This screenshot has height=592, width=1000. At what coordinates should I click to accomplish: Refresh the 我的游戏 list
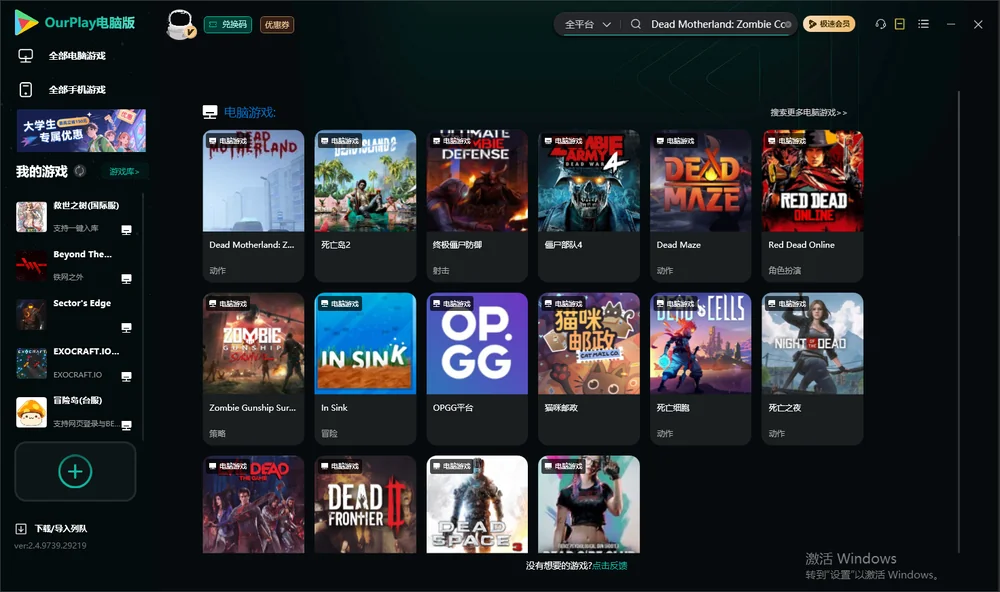80,171
